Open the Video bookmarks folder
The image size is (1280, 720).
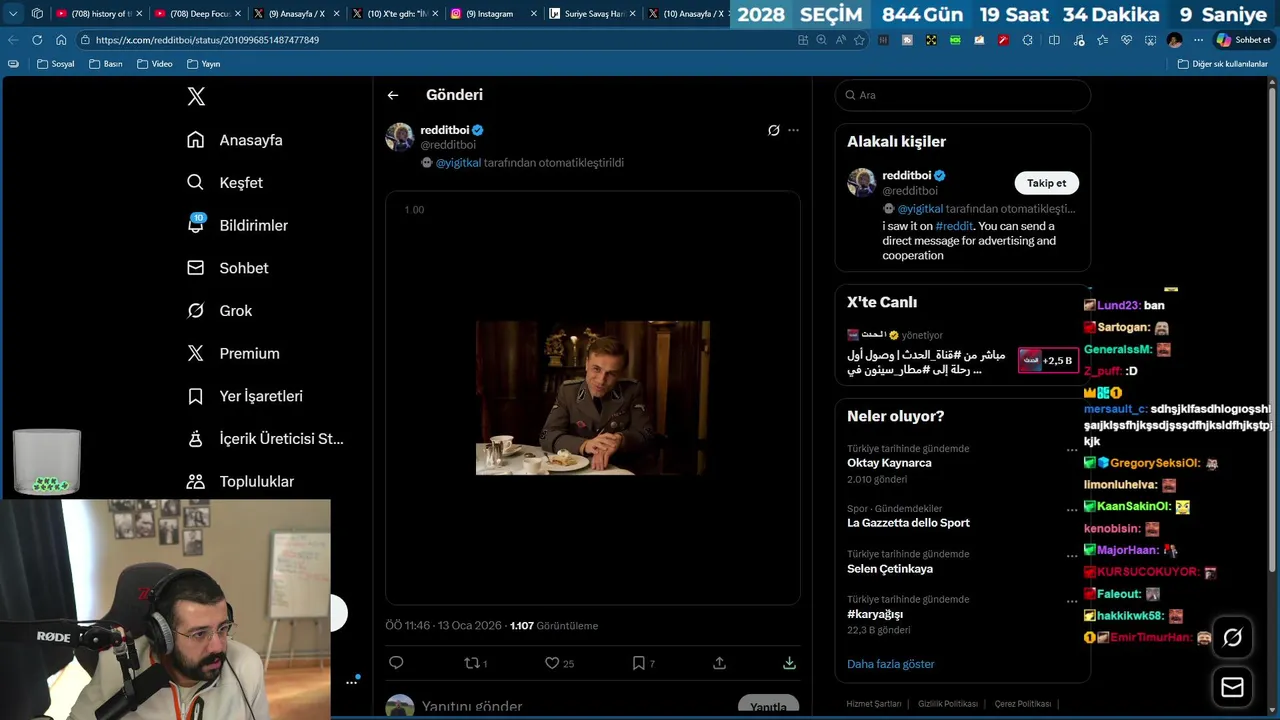(155, 64)
